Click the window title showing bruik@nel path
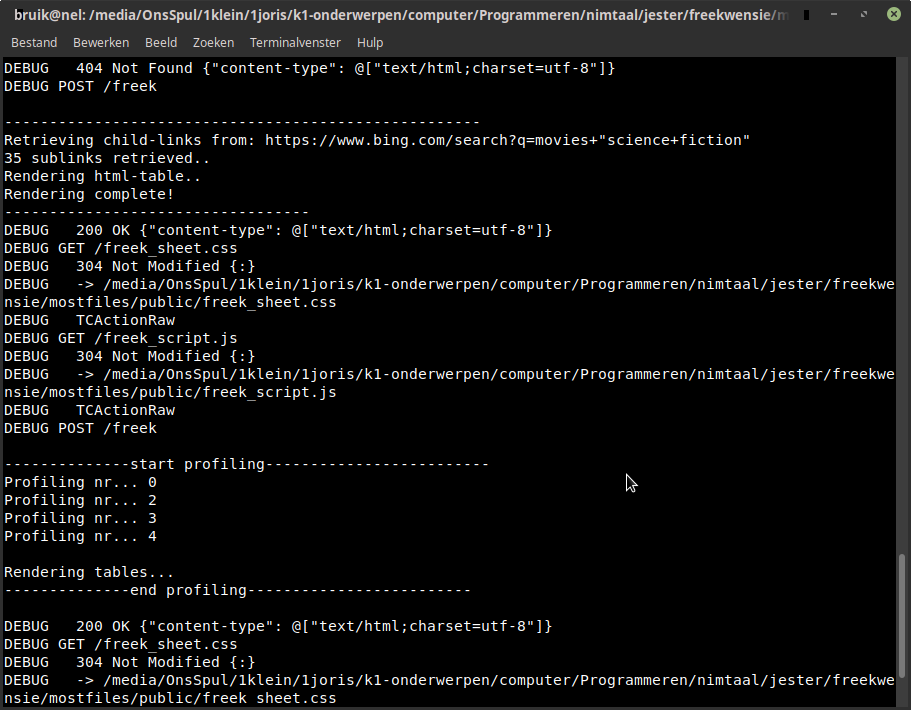This screenshot has width=911, height=710. click(x=401, y=15)
